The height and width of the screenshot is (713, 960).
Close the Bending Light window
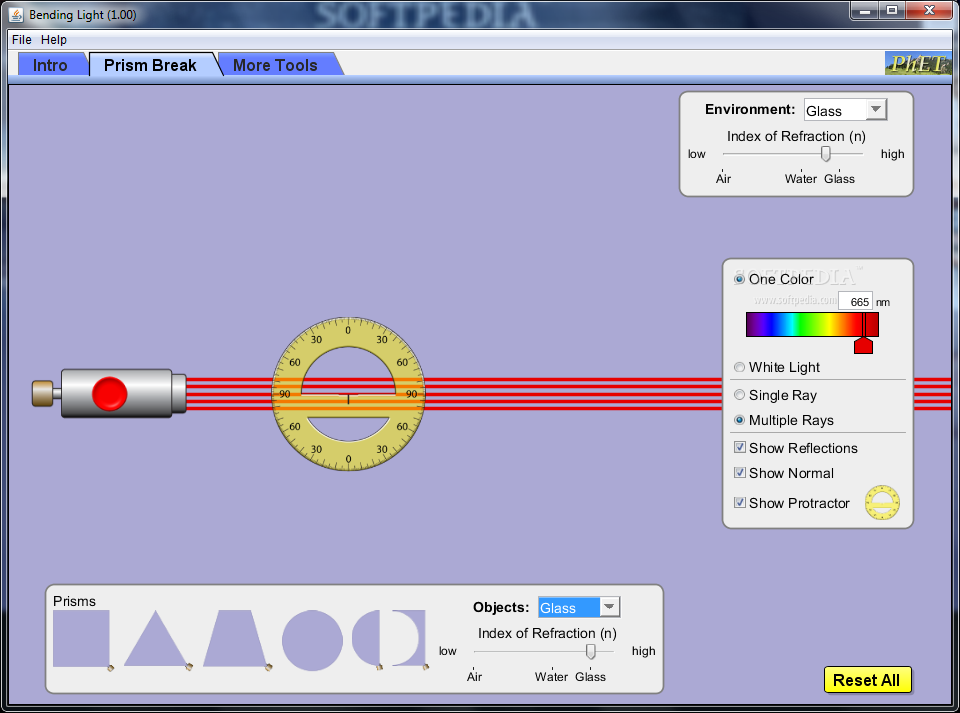[929, 10]
